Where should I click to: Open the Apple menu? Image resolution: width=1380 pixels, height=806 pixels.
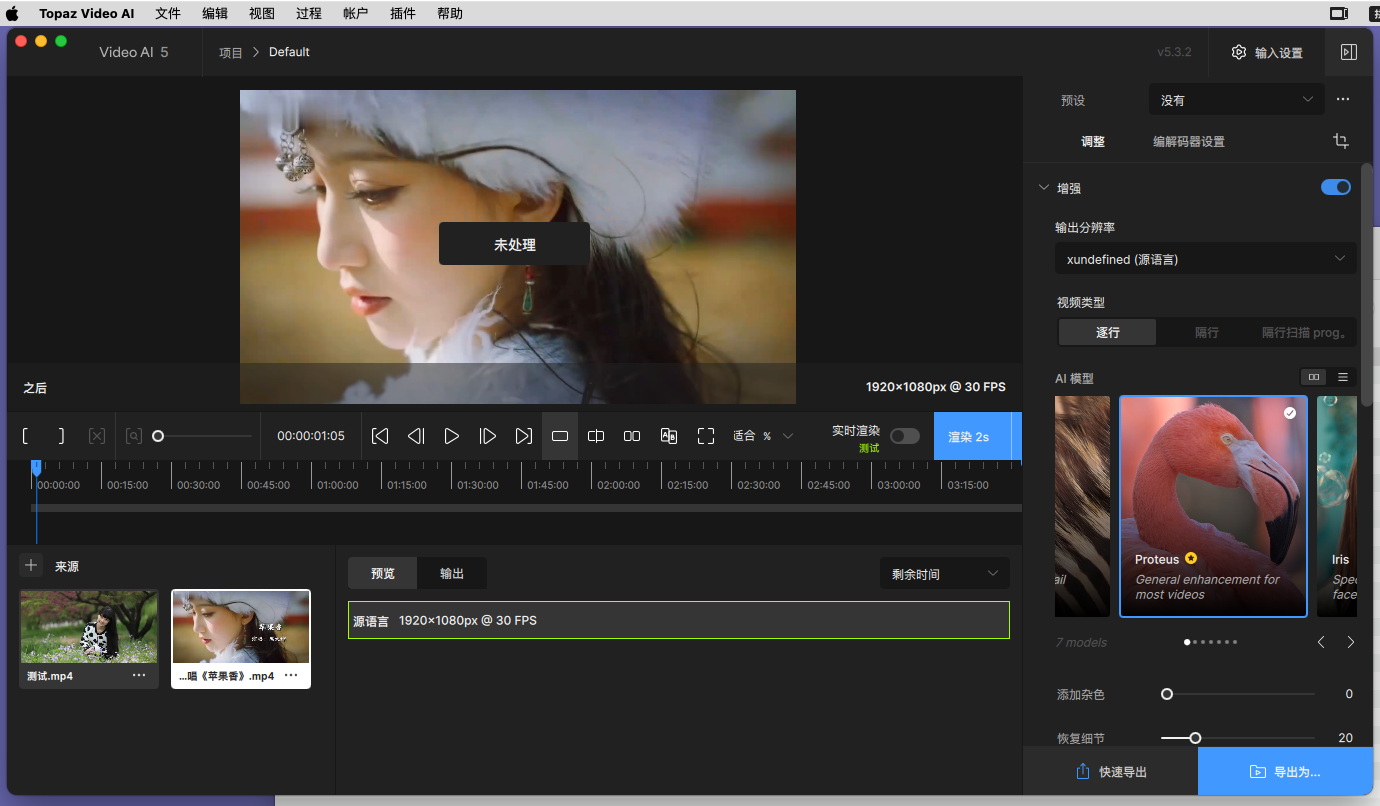pyautogui.click(x=13, y=13)
